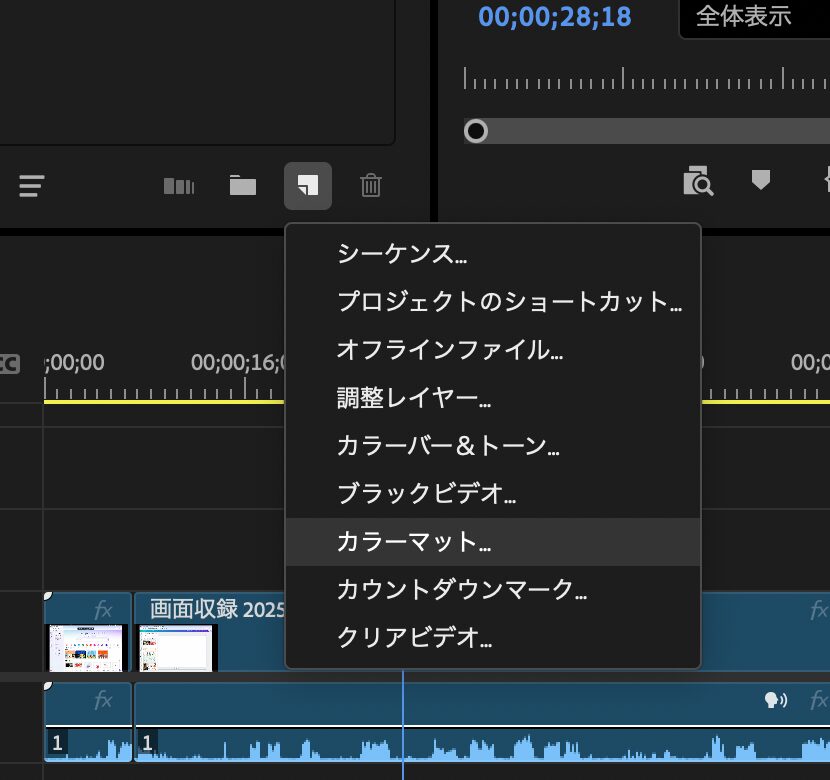
Task: Pick カラーバー＆トーン… from the list
Action: pyautogui.click(x=448, y=446)
